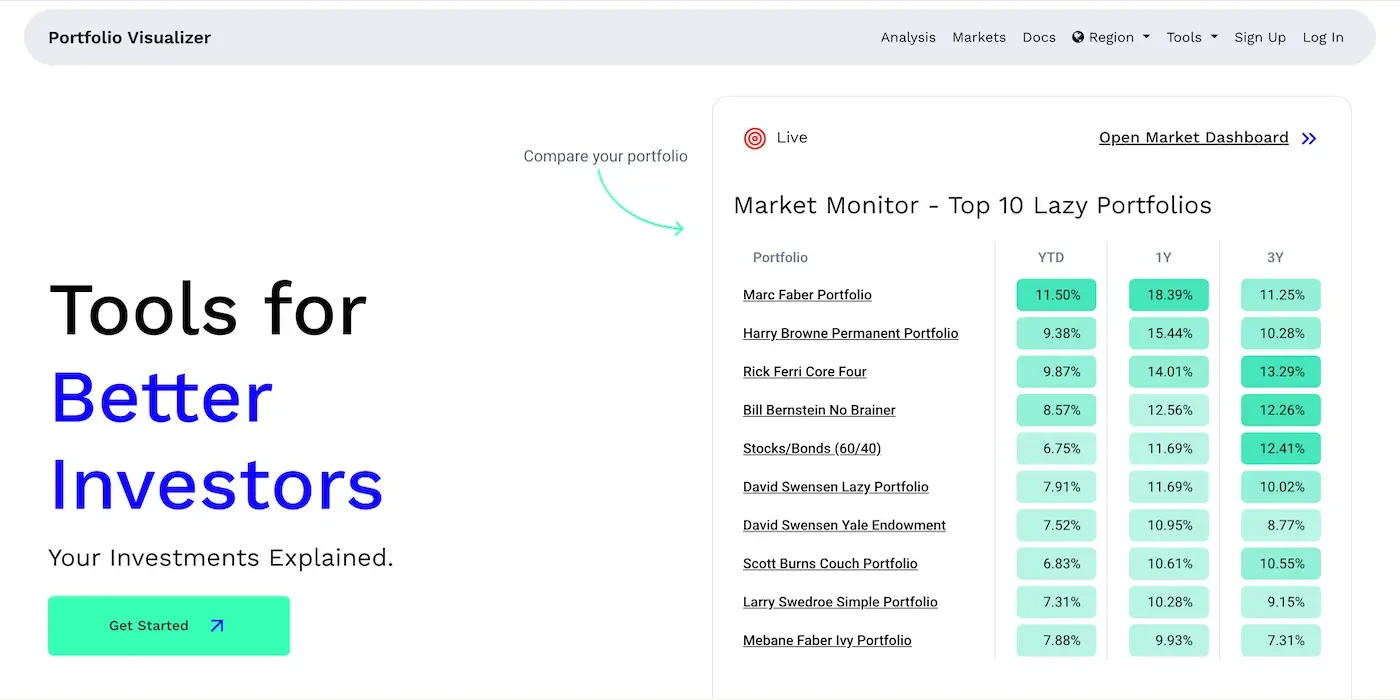Click the 13.29% 3Y value
Screen dimensions: 1400x700
coord(1281,372)
